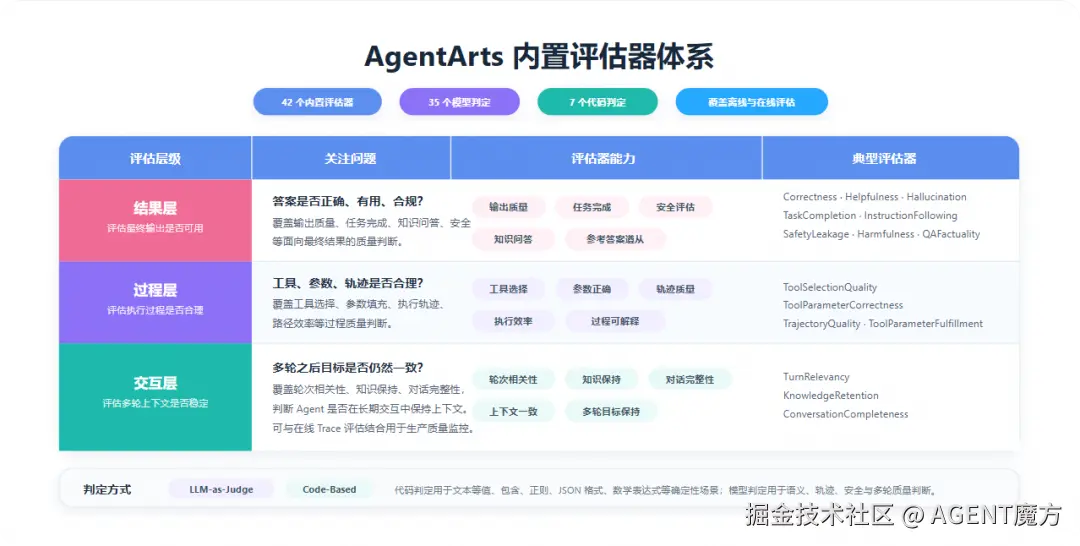
Task: Click the "关注问题" column header
Action: coord(351,158)
